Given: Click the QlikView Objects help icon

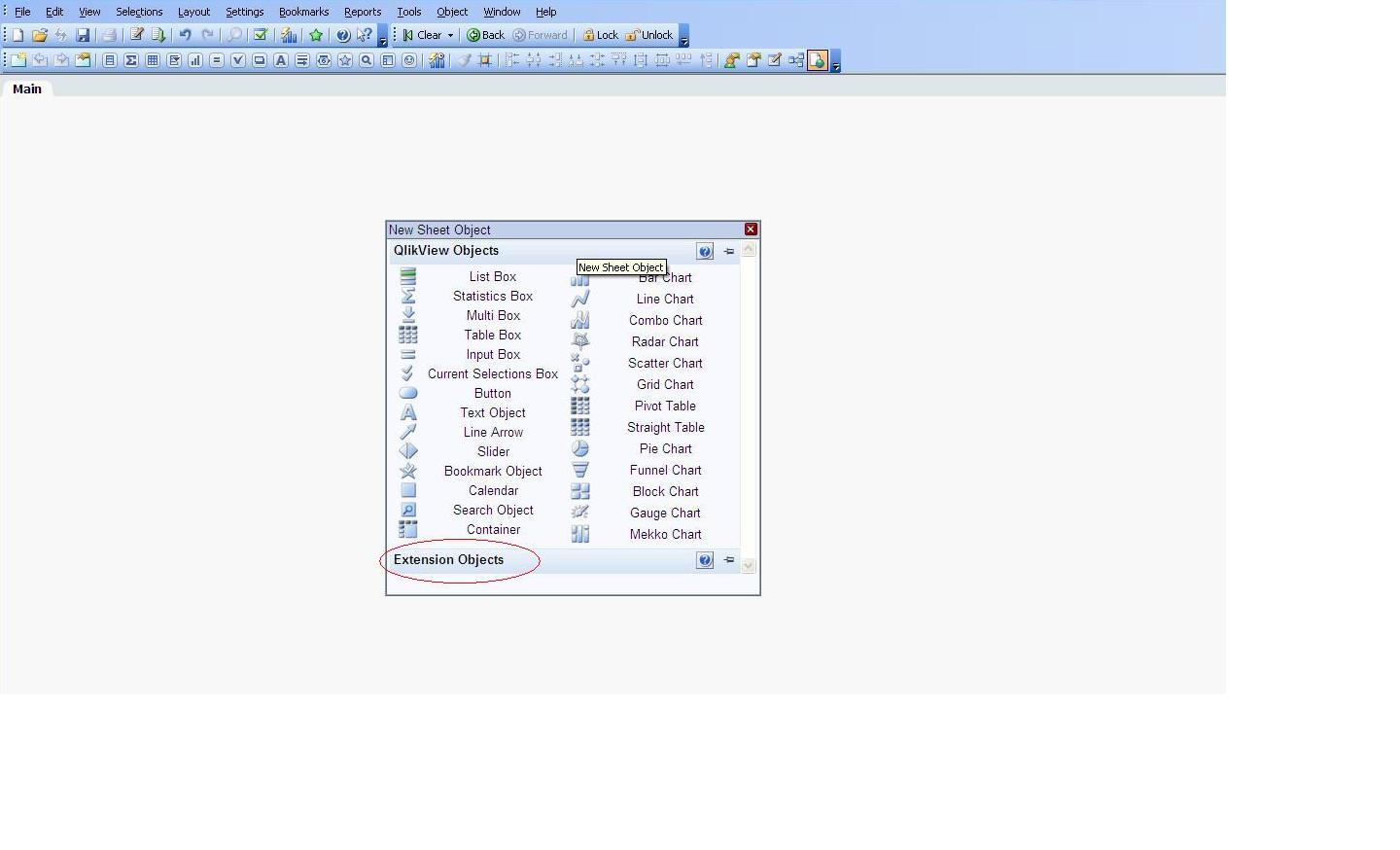Looking at the screenshot, I should pyautogui.click(x=705, y=251).
